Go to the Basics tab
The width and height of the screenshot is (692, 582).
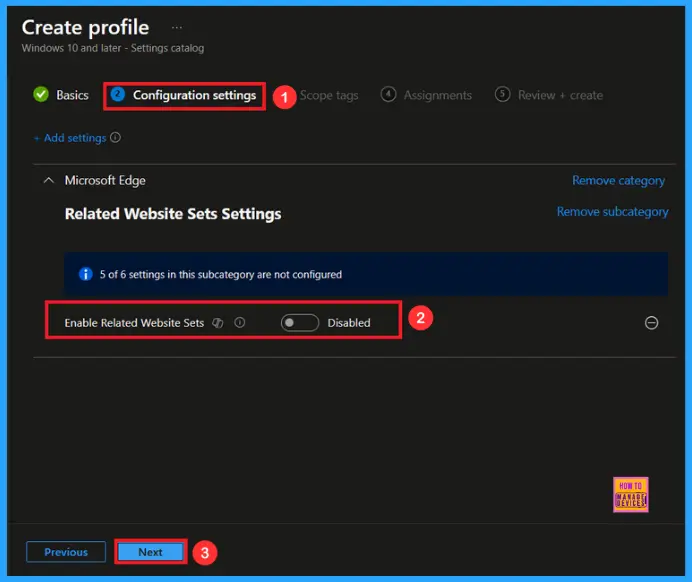(x=72, y=95)
